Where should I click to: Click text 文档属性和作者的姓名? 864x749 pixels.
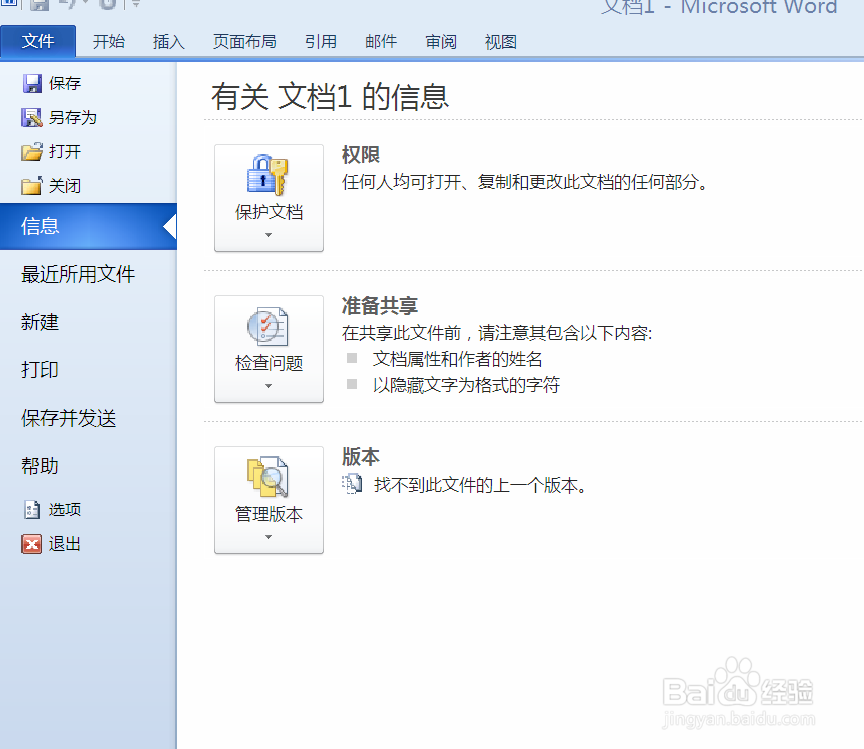457,359
